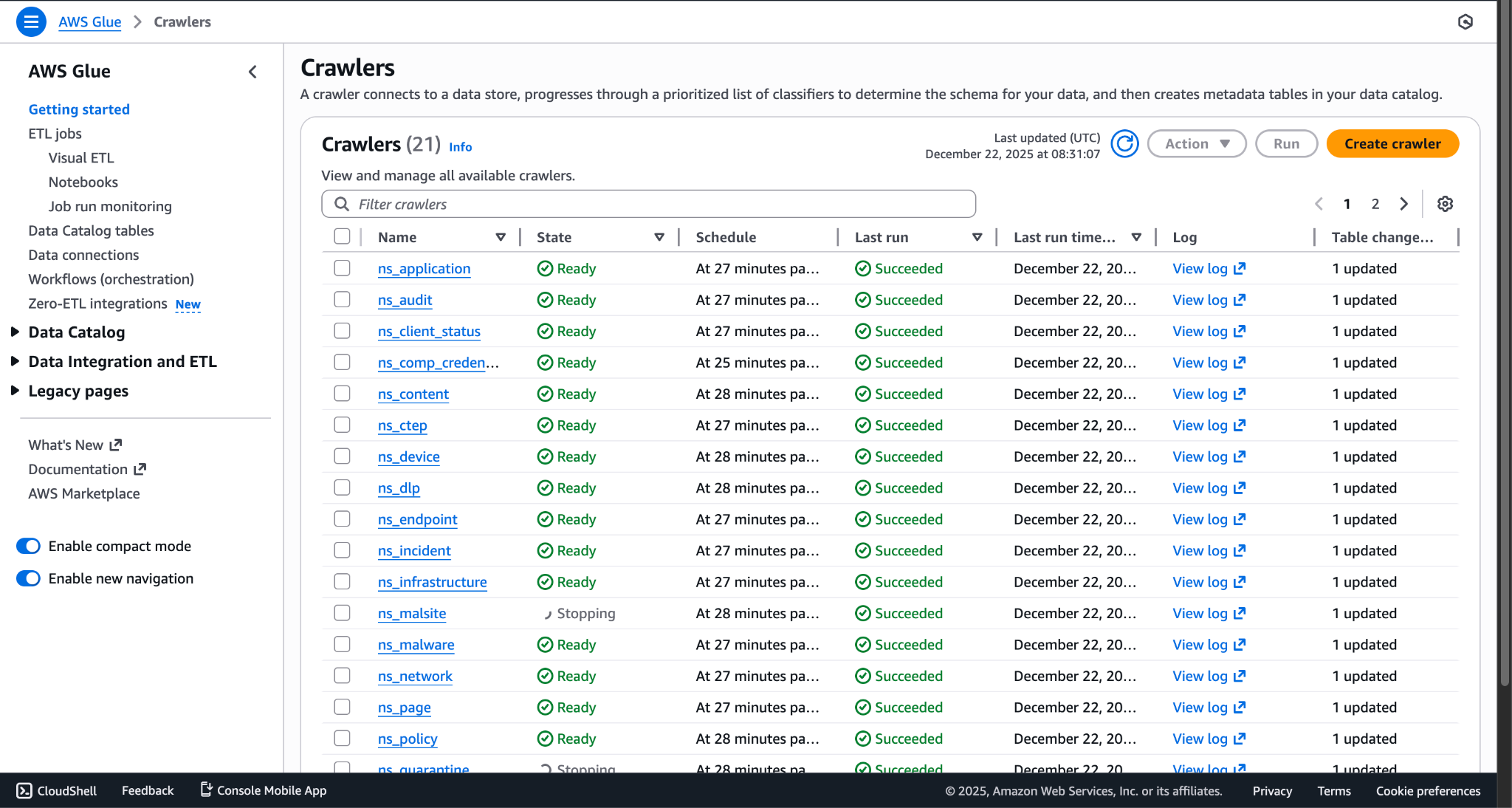Click Stopping spinner icon for ns_malsite
The width and height of the screenshot is (1512, 808).
coord(547,614)
